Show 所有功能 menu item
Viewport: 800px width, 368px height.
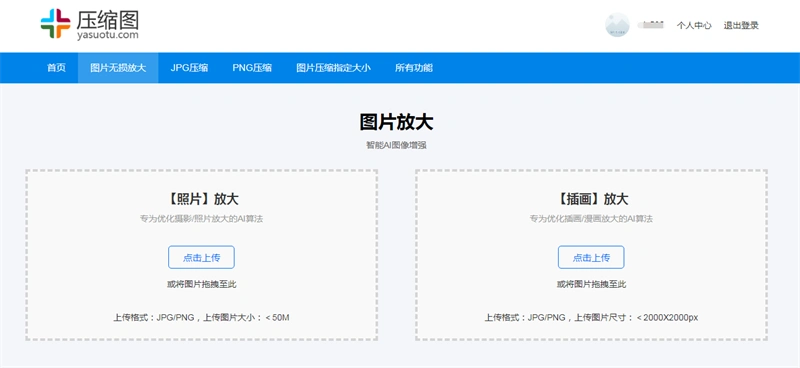414,68
